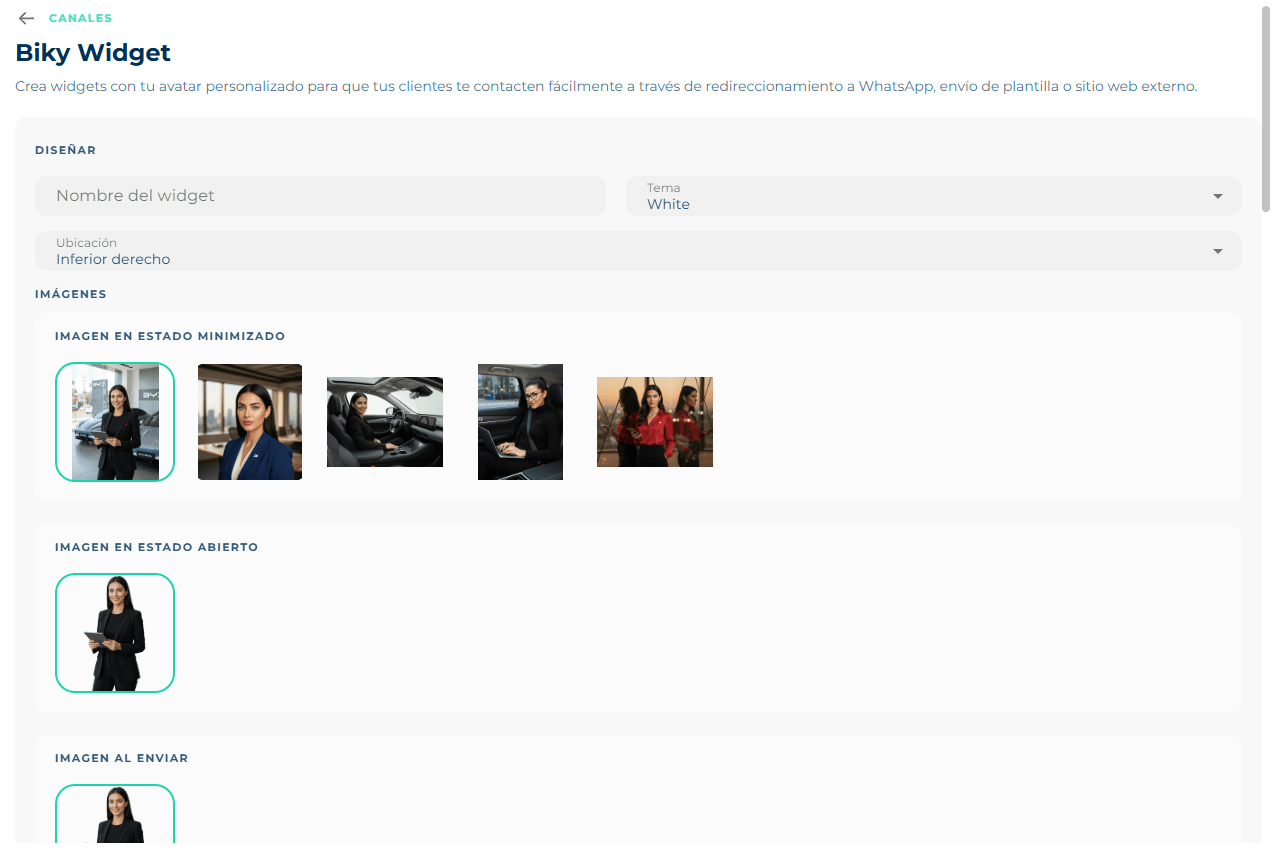The image size is (1286, 850).
Task: Click the IMAGEN AL ENVIAR label
Action: click(121, 758)
